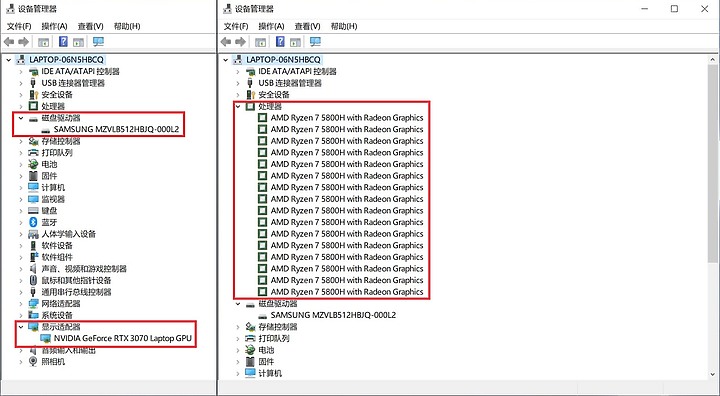The image size is (720, 396).
Task: Expand 安全设备 node in right window
Action: [x=238, y=95]
